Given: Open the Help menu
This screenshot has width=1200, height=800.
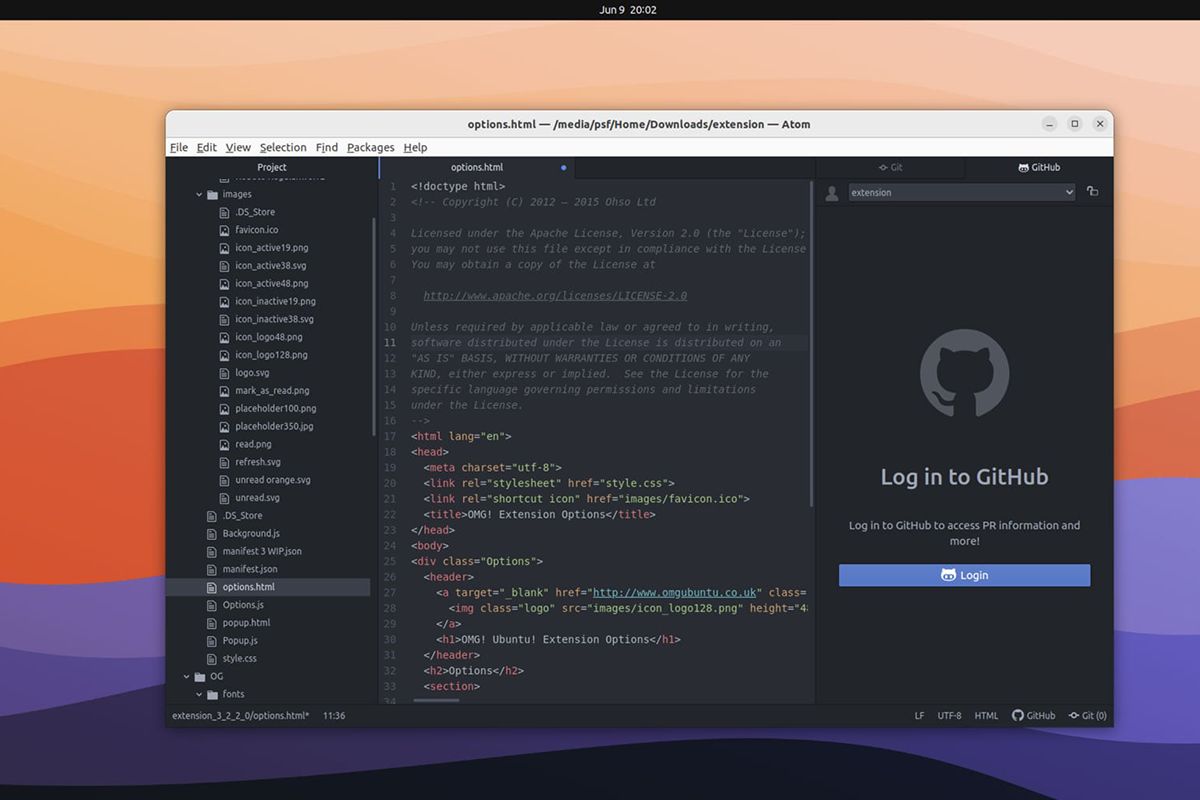Looking at the screenshot, I should (x=415, y=147).
